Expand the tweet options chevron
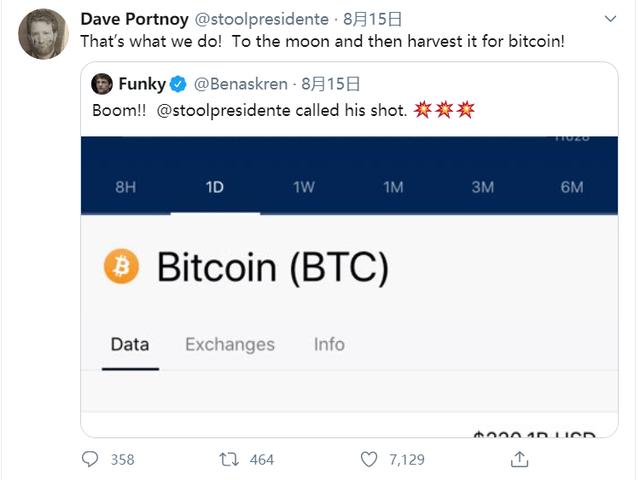Image resolution: width=640 pixels, height=480 pixels. [610, 19]
